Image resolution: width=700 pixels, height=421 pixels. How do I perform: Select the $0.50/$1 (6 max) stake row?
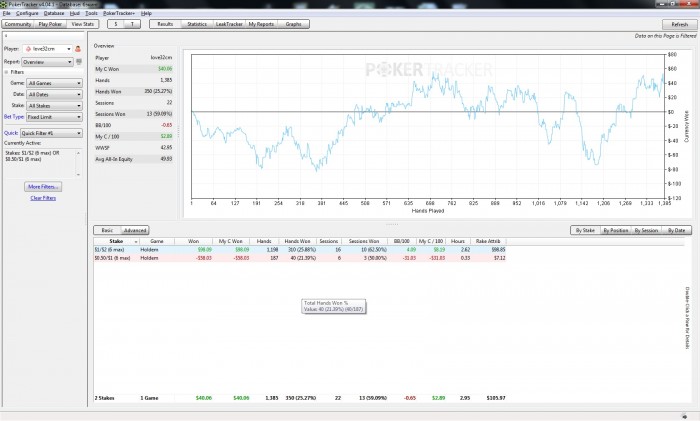tap(300, 258)
